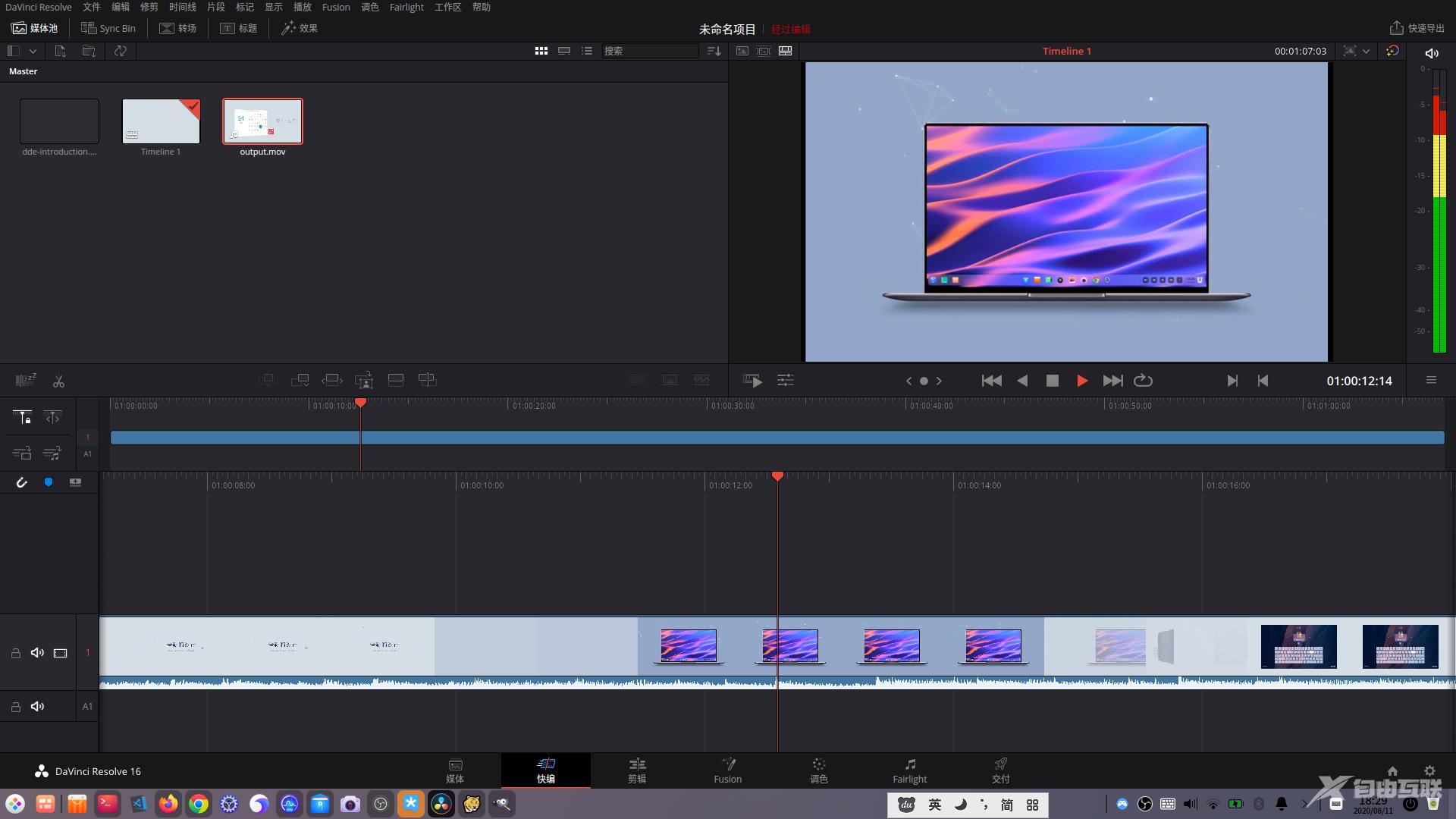The image size is (1456, 819).
Task: Lock video track 1
Action: 15,653
